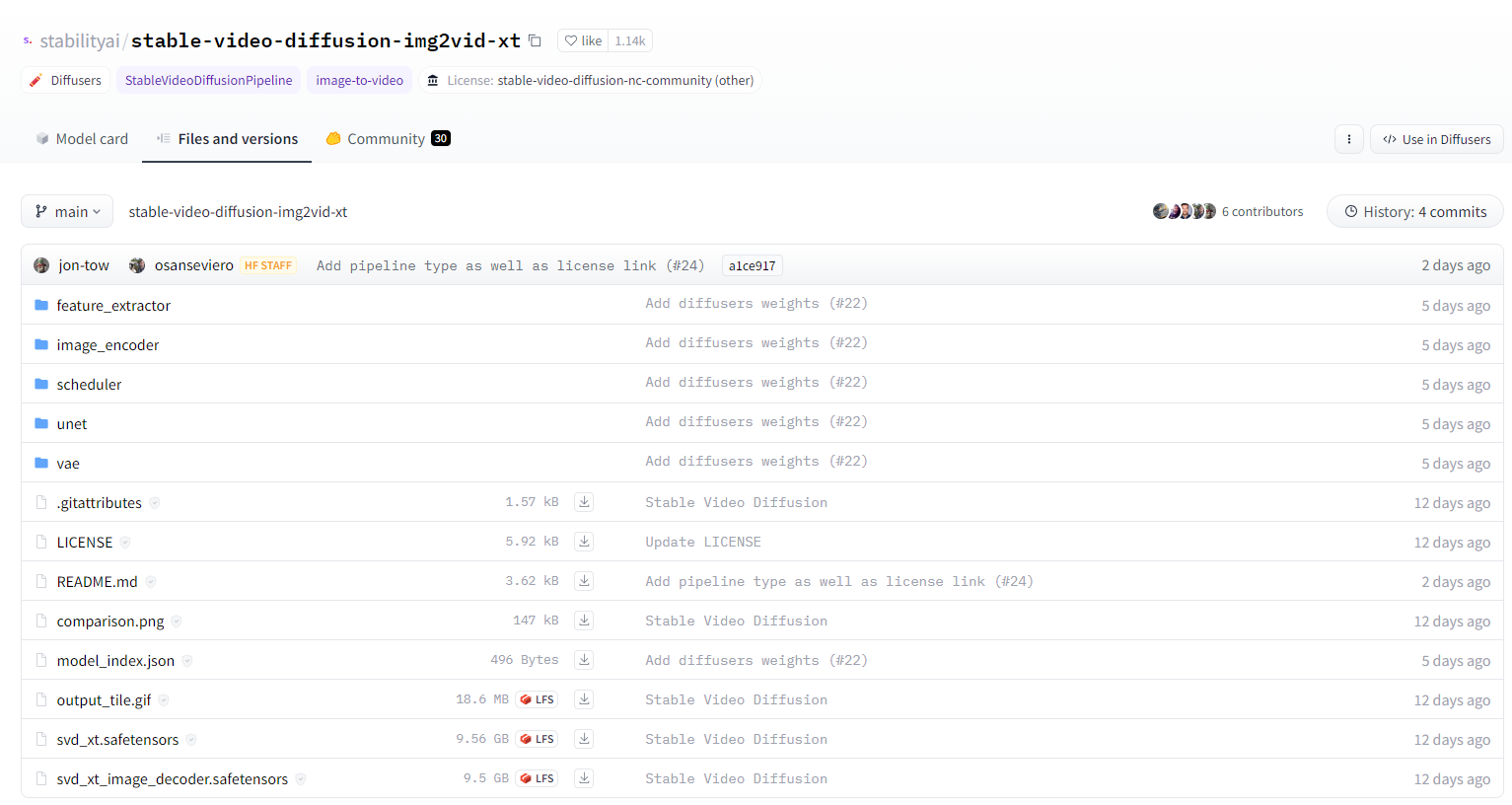Click the security scan icon next to README.md
The height and width of the screenshot is (805, 1512).
(x=151, y=582)
